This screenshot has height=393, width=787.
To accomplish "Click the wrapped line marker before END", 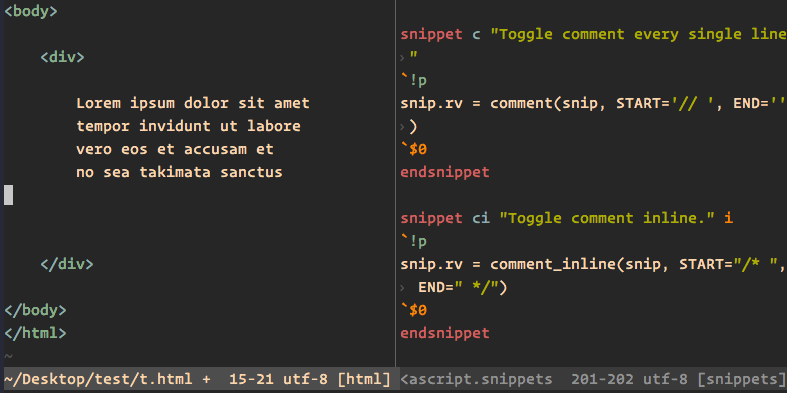I will click(x=402, y=288).
